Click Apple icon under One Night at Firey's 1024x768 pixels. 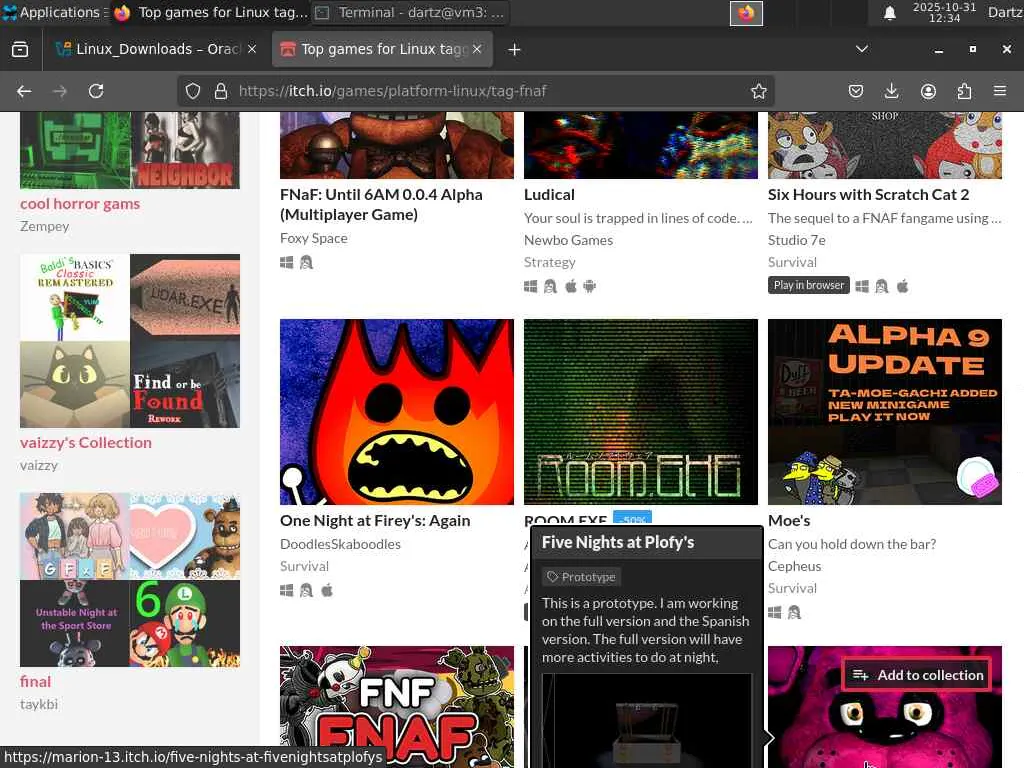click(327, 590)
